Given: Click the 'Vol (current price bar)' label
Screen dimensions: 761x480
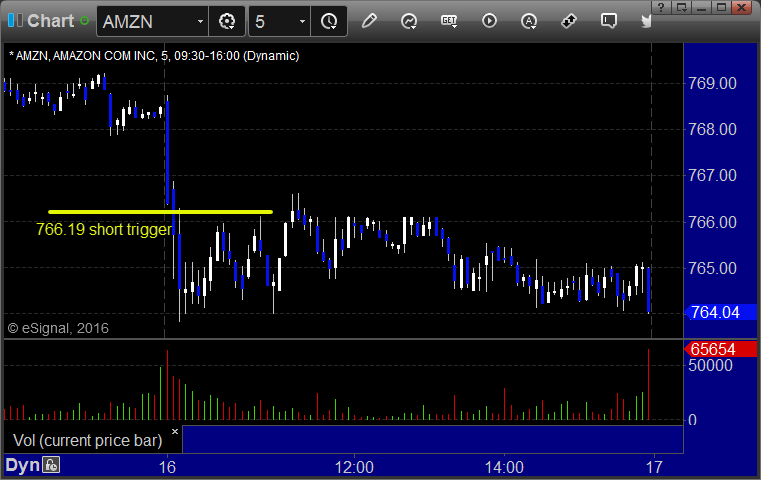Looking at the screenshot, I should coord(88,440).
